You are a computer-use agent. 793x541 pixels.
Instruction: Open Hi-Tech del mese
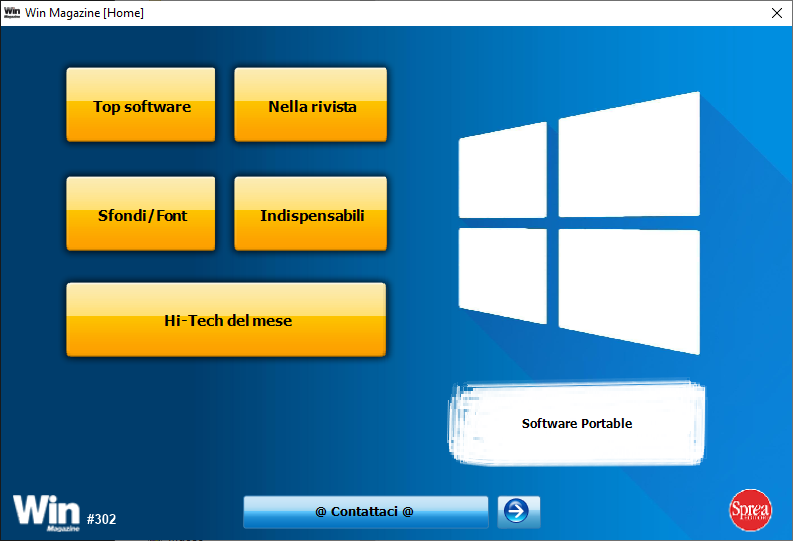point(227,320)
